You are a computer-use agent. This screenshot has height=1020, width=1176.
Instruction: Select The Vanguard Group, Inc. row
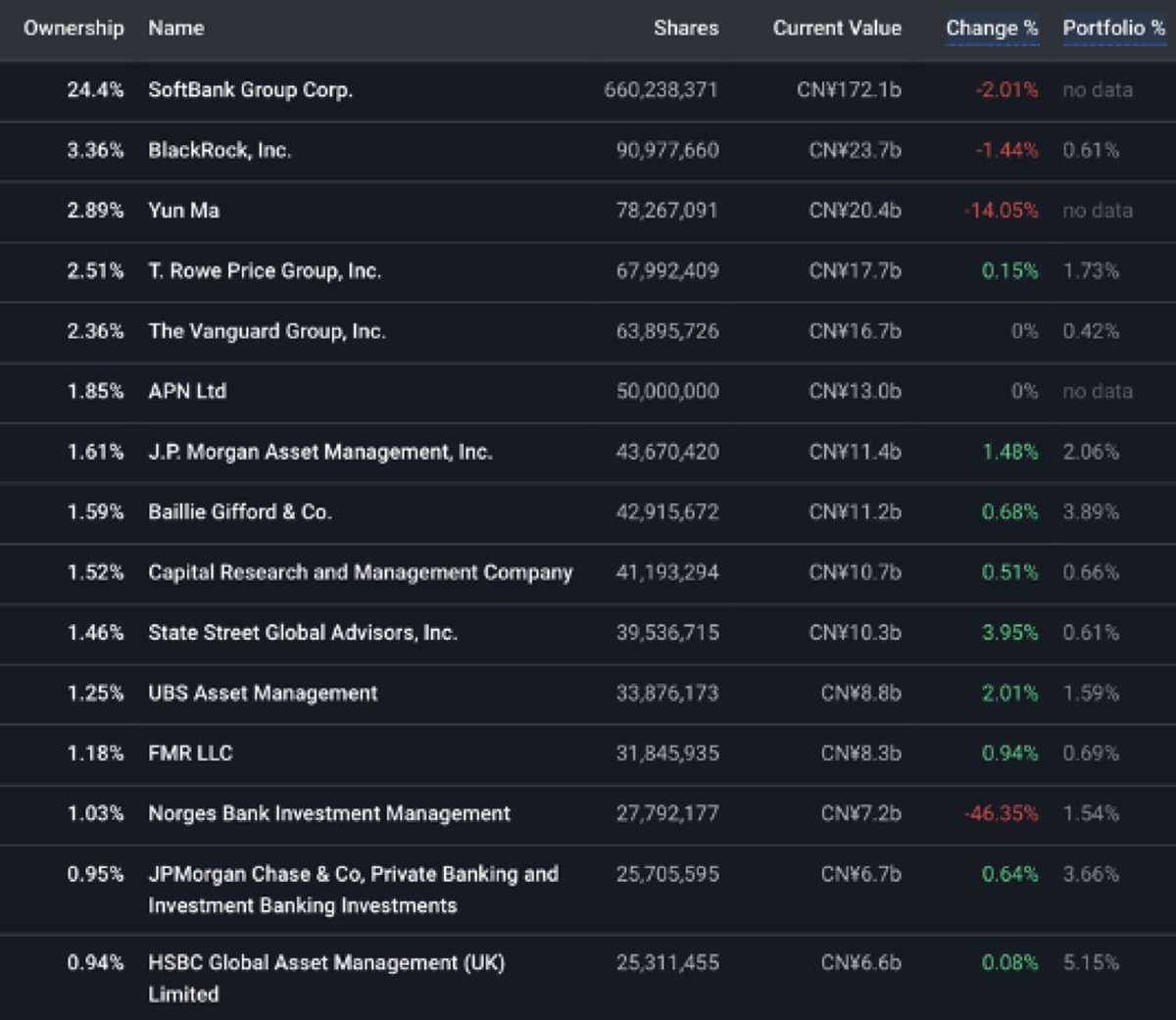click(x=588, y=331)
